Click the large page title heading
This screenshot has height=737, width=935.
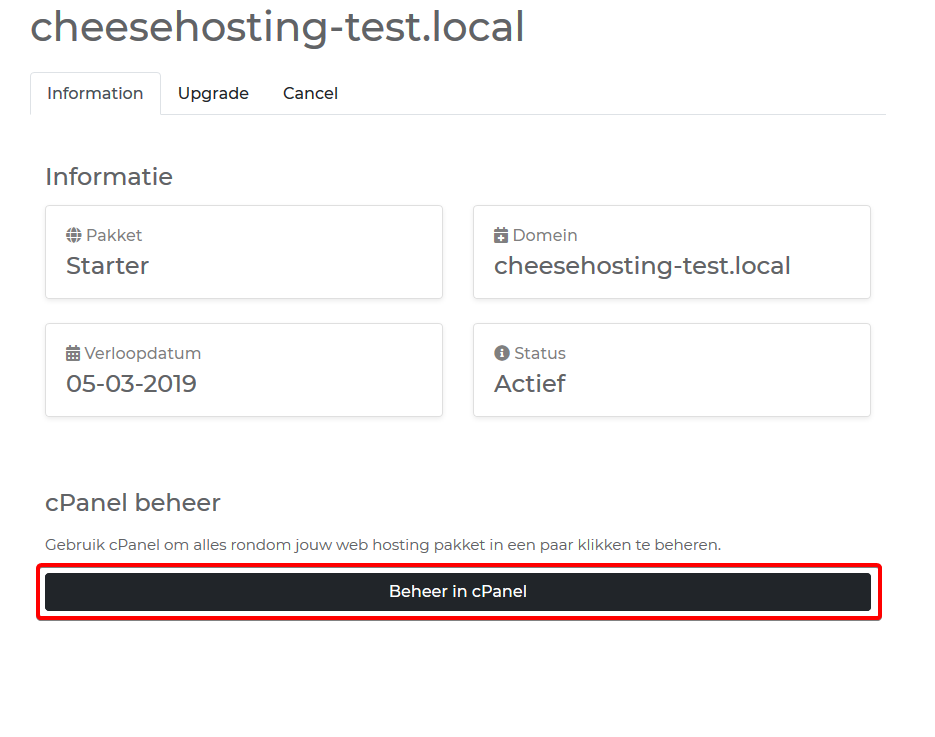click(277, 27)
